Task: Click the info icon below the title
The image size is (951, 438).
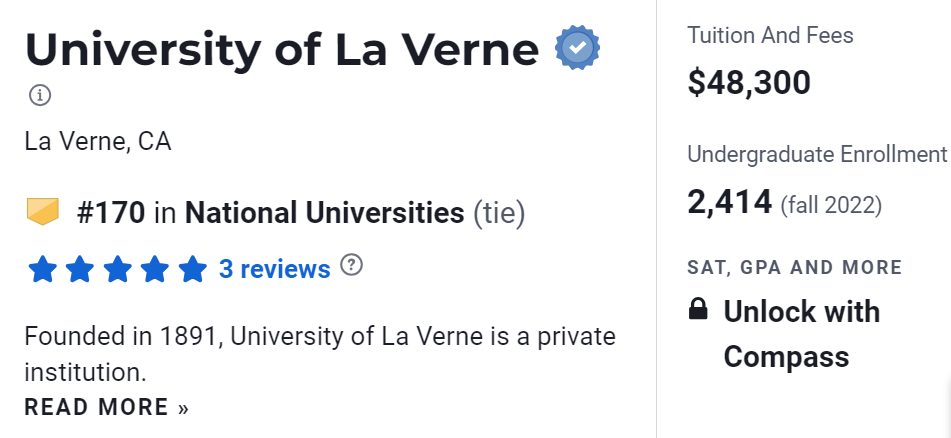Action: click(40, 96)
